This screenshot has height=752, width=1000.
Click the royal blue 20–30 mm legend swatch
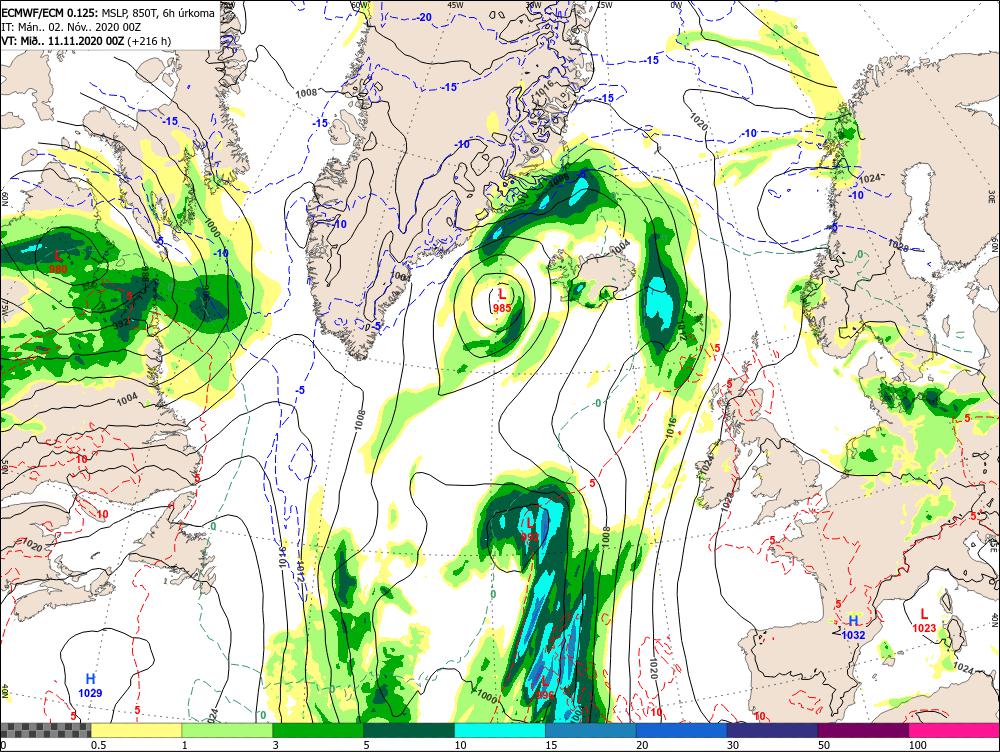682,730
